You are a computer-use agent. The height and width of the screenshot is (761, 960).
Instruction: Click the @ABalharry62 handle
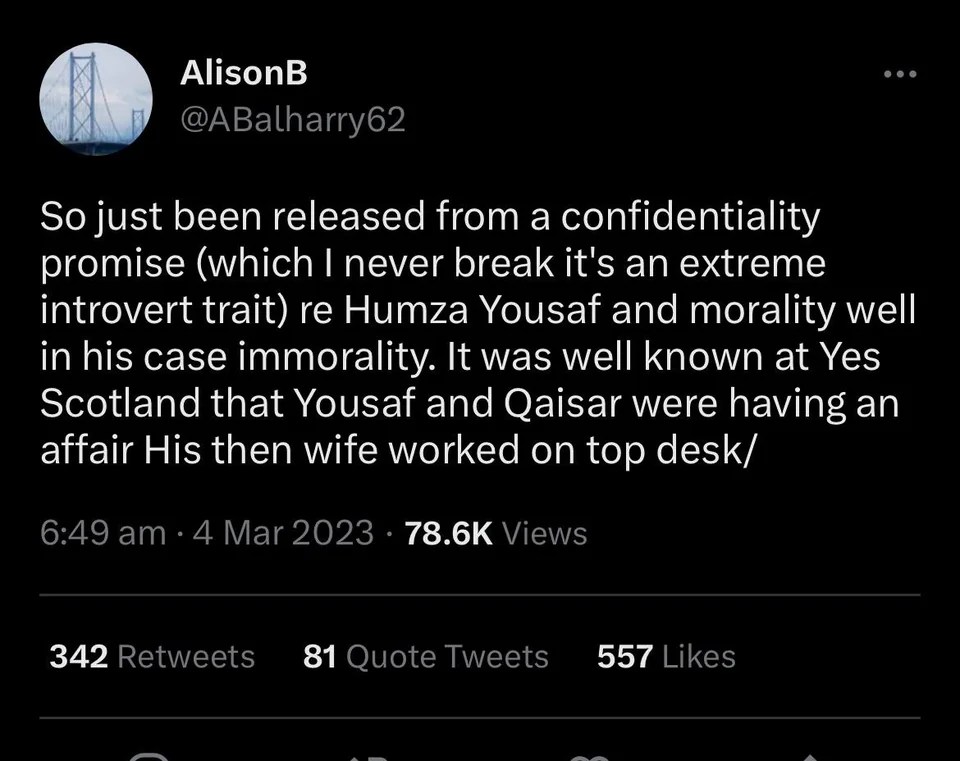292,120
